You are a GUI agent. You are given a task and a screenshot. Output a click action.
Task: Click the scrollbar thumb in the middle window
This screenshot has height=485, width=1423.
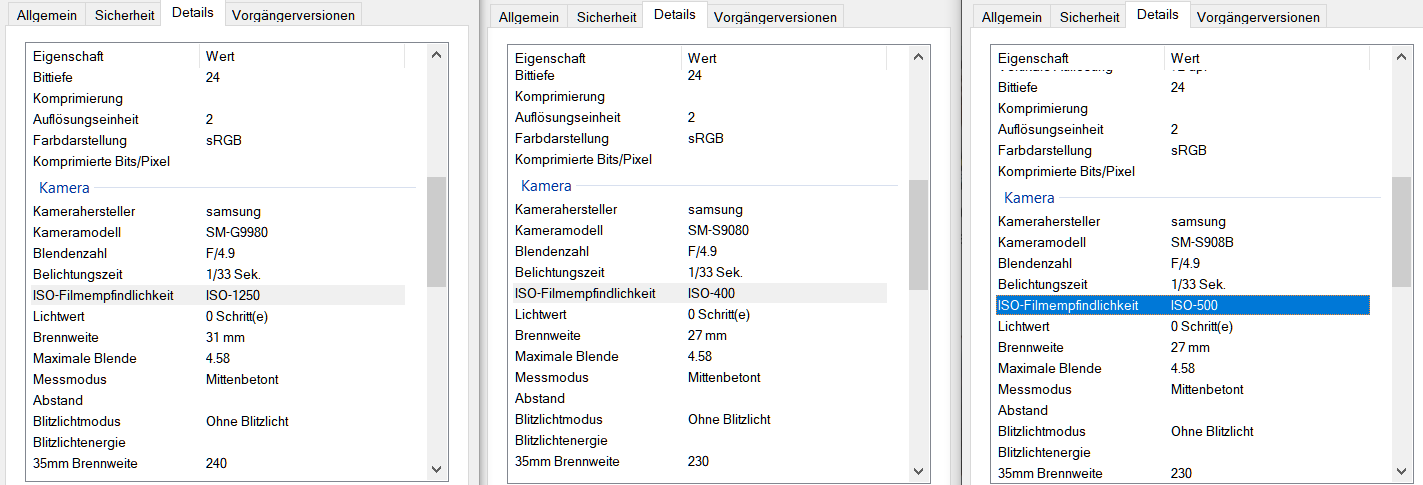pos(919,235)
